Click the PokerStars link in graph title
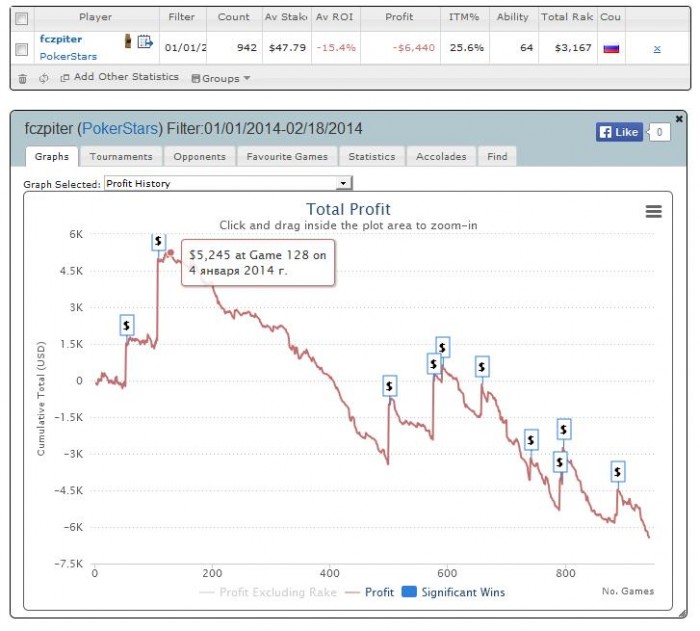This screenshot has height=631, width=700. 120,129
